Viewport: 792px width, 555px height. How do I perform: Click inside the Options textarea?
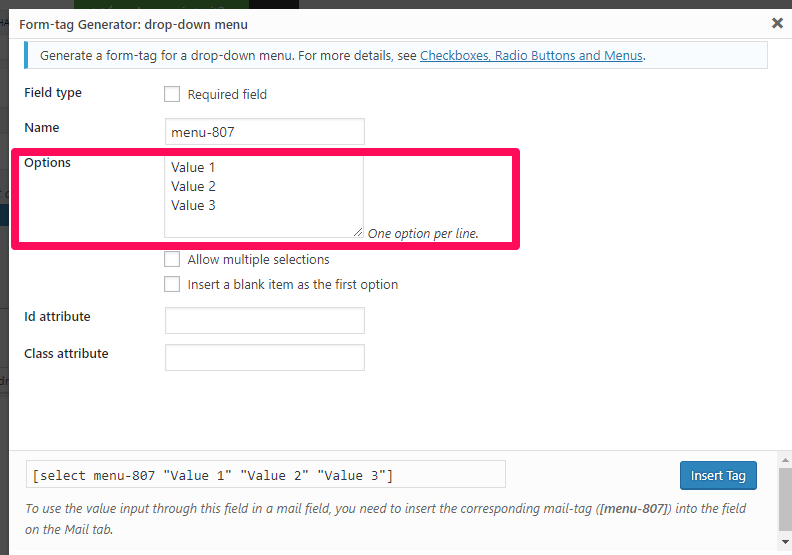(264, 196)
